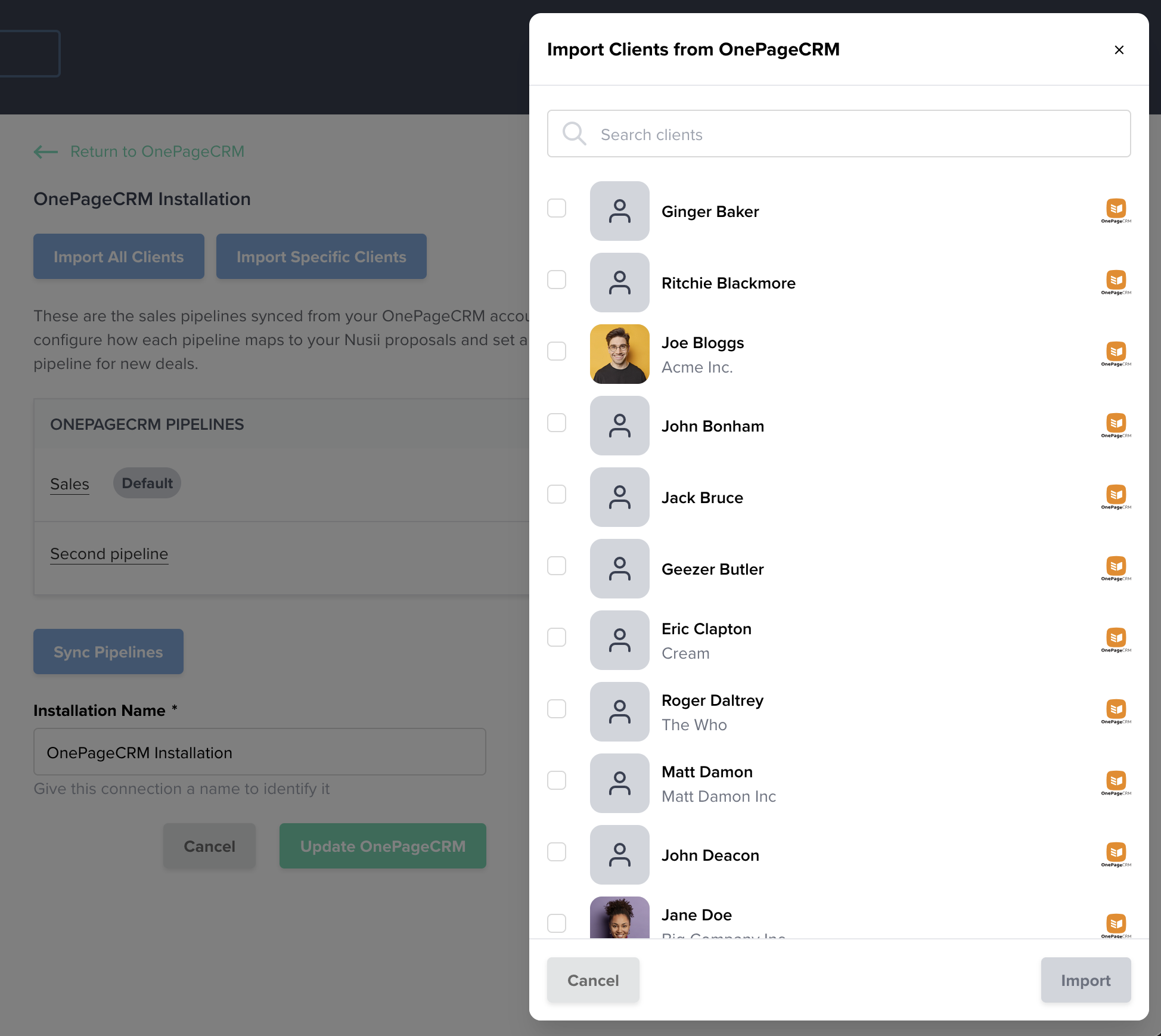Click Joe Bloggs' profile photo
Image resolution: width=1161 pixels, height=1036 pixels.
619,354
